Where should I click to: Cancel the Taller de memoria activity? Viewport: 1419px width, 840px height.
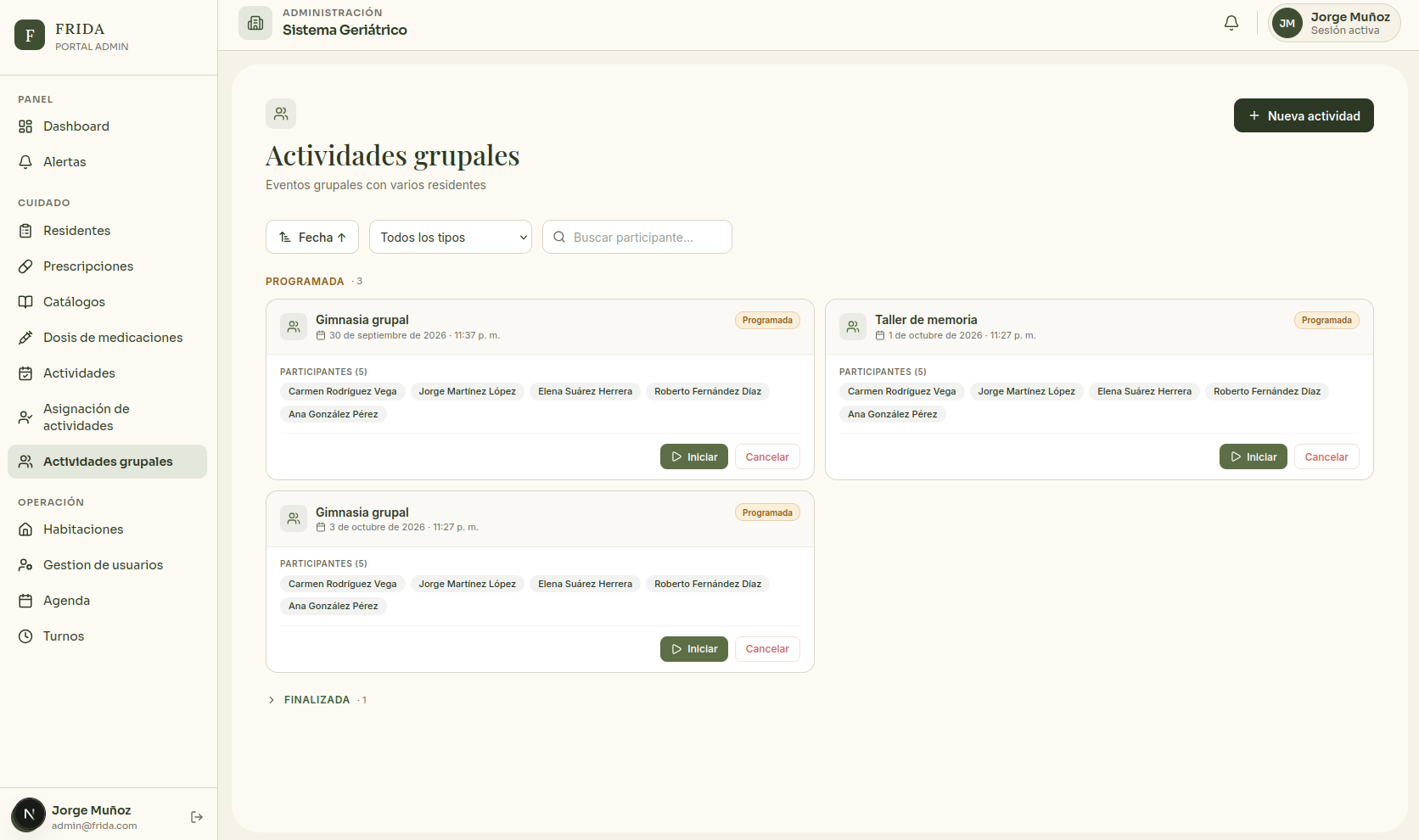tap(1326, 456)
